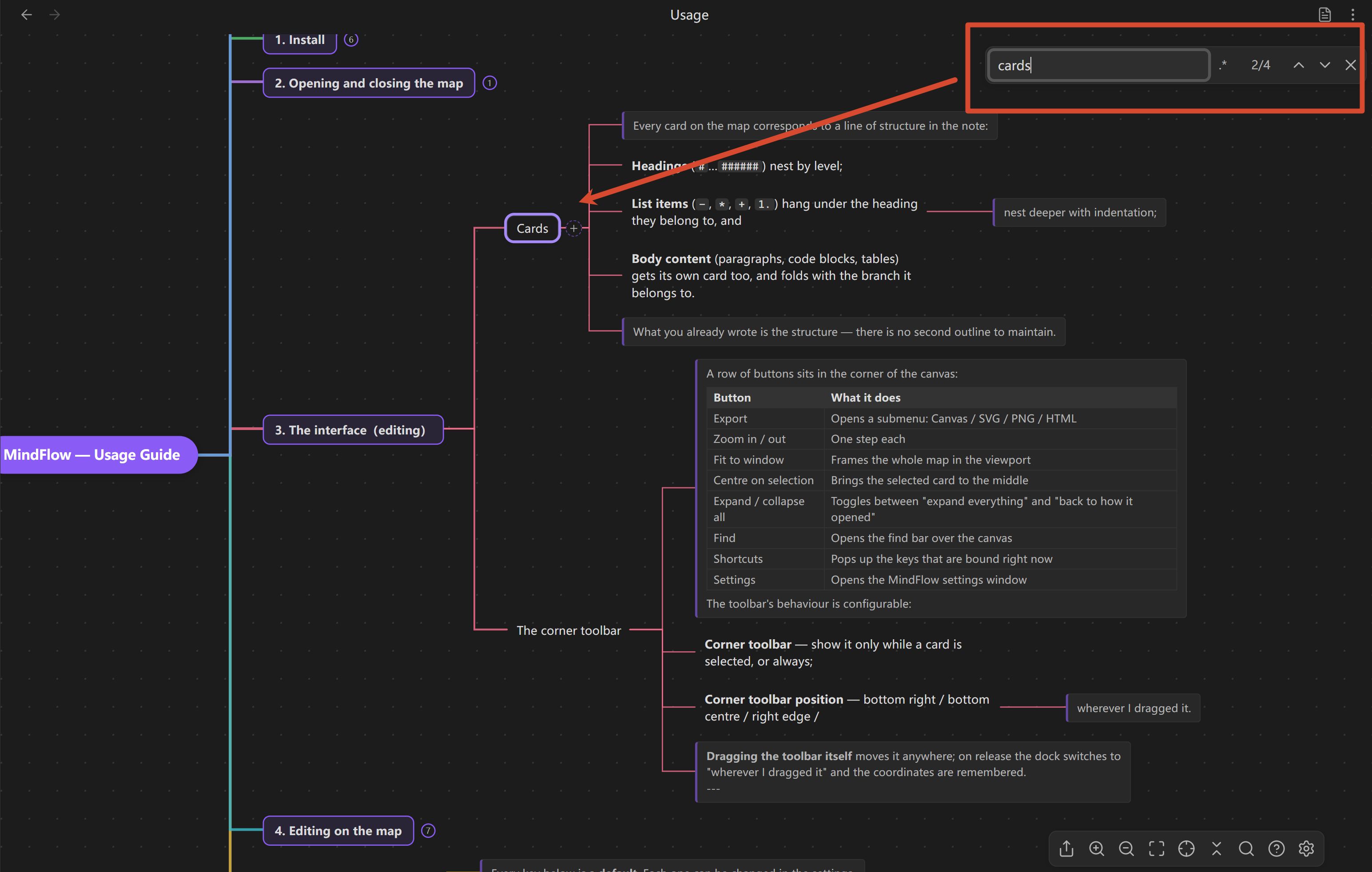Open the Export submenu in the corner toolbar
The image size is (1372, 872).
(x=1066, y=848)
